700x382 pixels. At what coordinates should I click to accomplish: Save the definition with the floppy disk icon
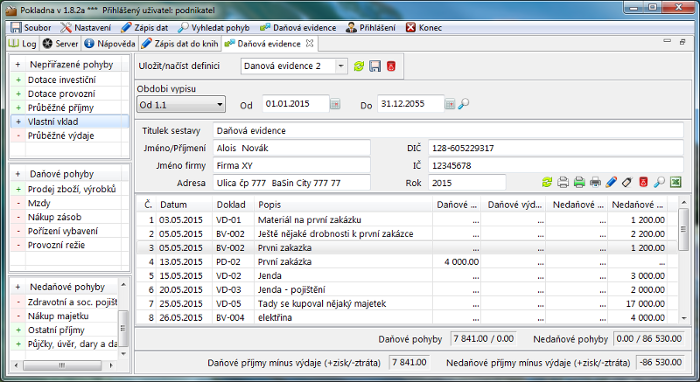click(375, 66)
